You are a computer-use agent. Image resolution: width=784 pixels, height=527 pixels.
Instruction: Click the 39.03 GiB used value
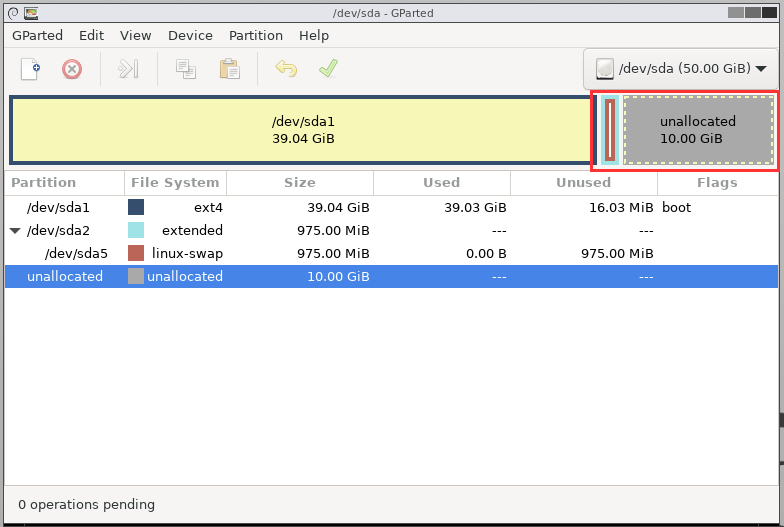(476, 208)
